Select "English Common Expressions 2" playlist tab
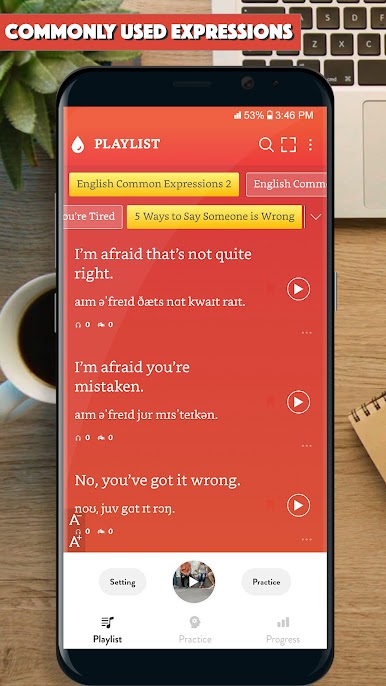Image resolution: width=386 pixels, height=686 pixels. pos(154,184)
